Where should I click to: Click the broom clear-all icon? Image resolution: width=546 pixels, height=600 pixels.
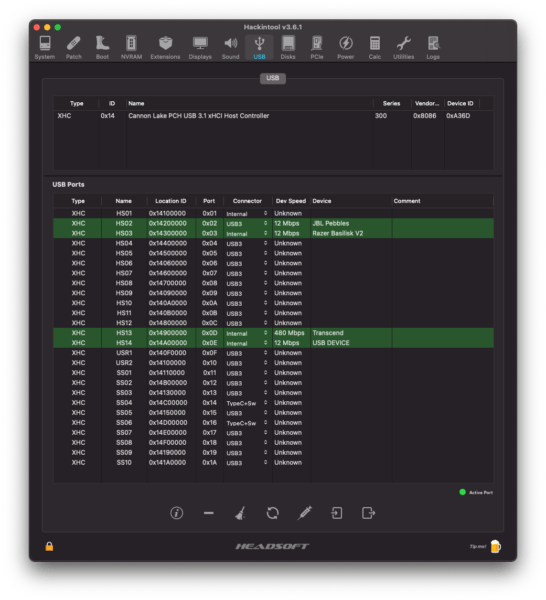[x=240, y=513]
